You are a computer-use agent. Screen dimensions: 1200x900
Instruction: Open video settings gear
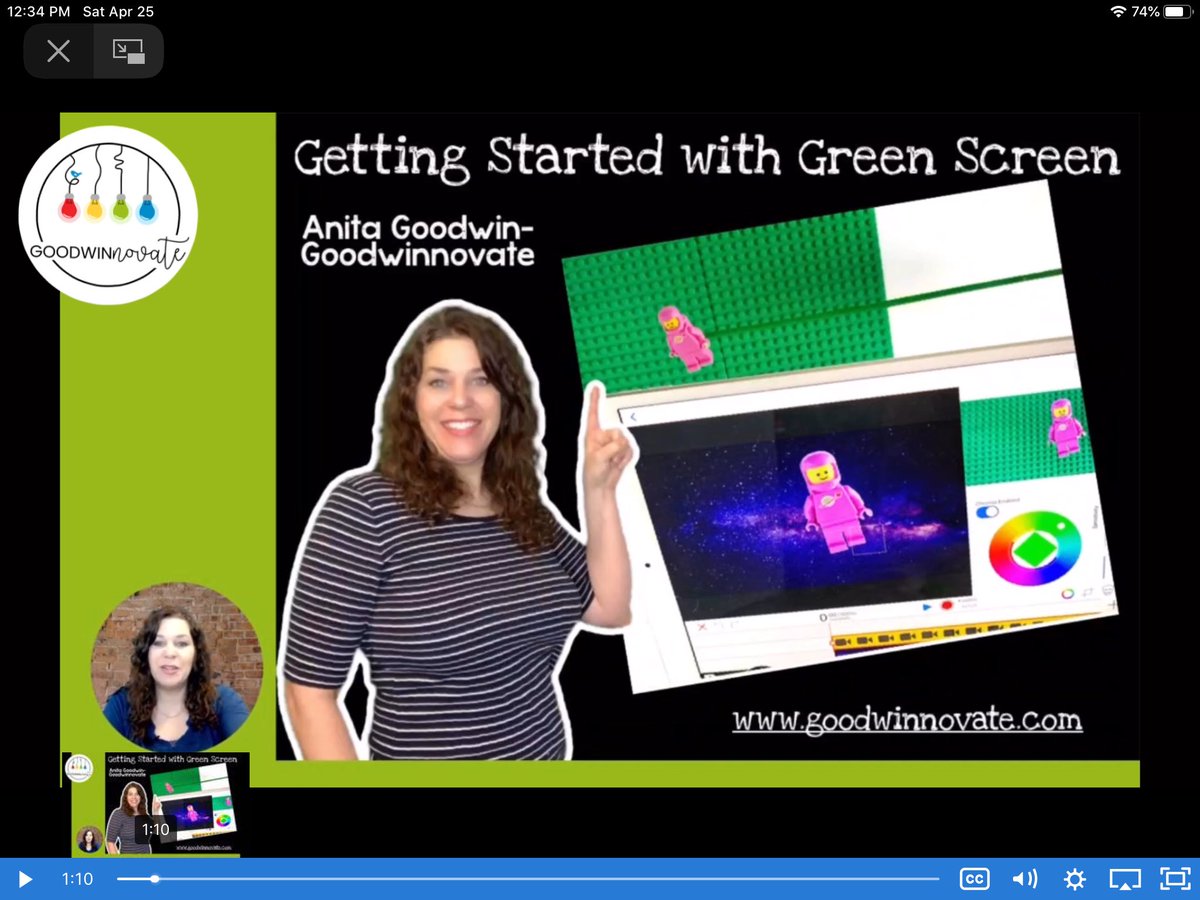tap(1075, 879)
